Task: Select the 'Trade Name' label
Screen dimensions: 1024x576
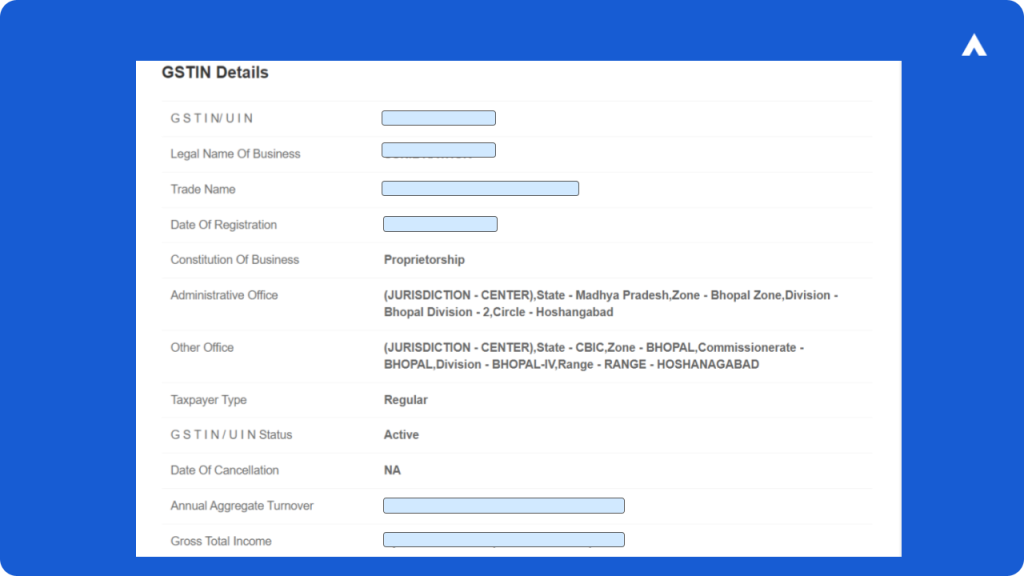Action: (x=202, y=189)
